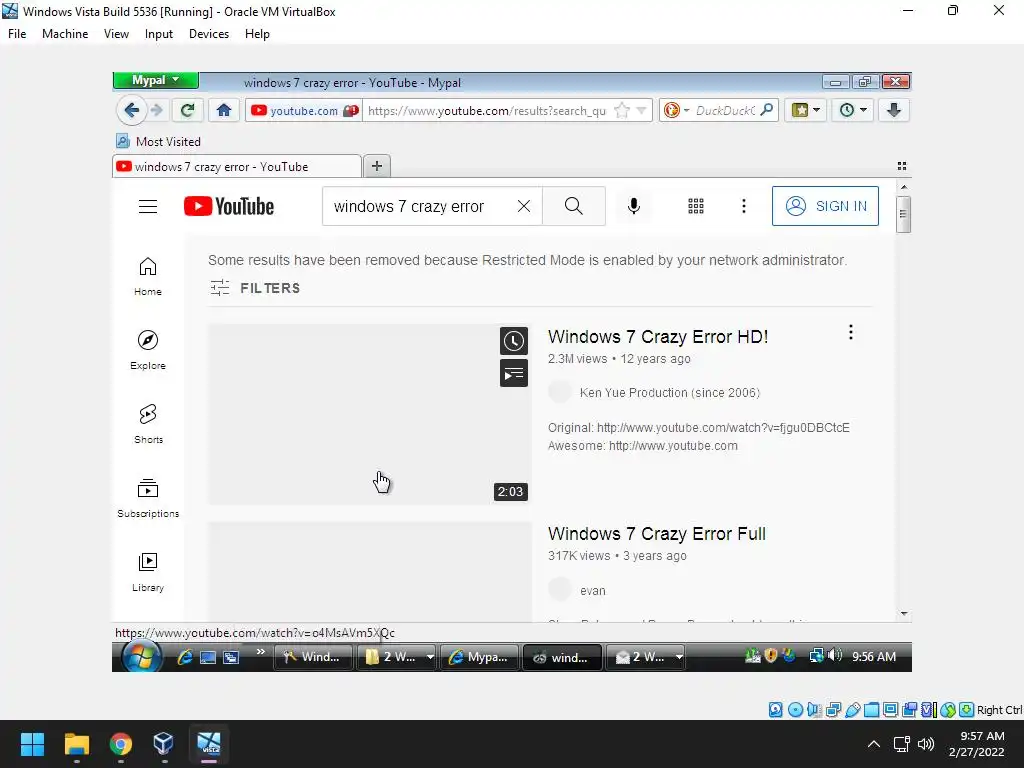
Task: Open options menu for Crazy Error HD result
Action: click(x=850, y=332)
